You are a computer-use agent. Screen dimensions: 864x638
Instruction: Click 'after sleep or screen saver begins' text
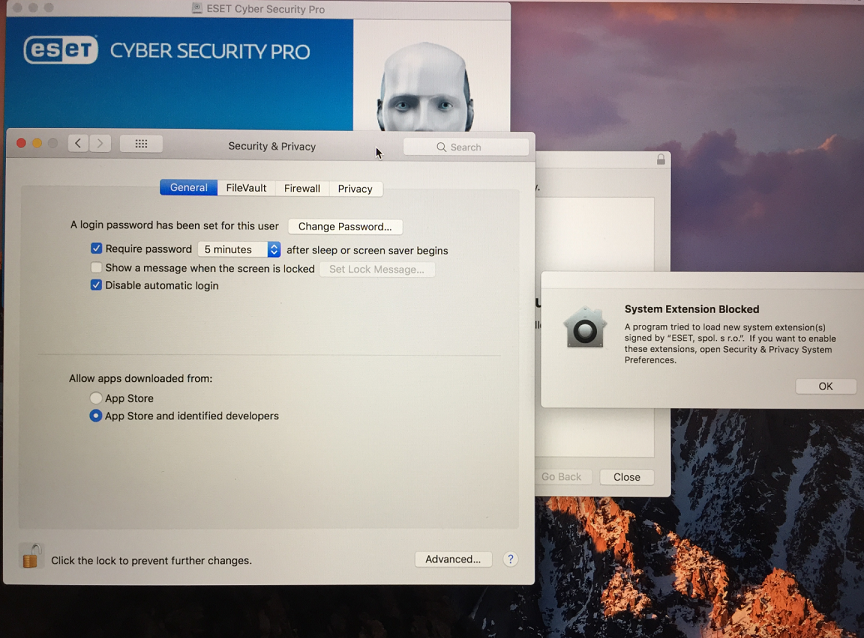click(x=368, y=250)
